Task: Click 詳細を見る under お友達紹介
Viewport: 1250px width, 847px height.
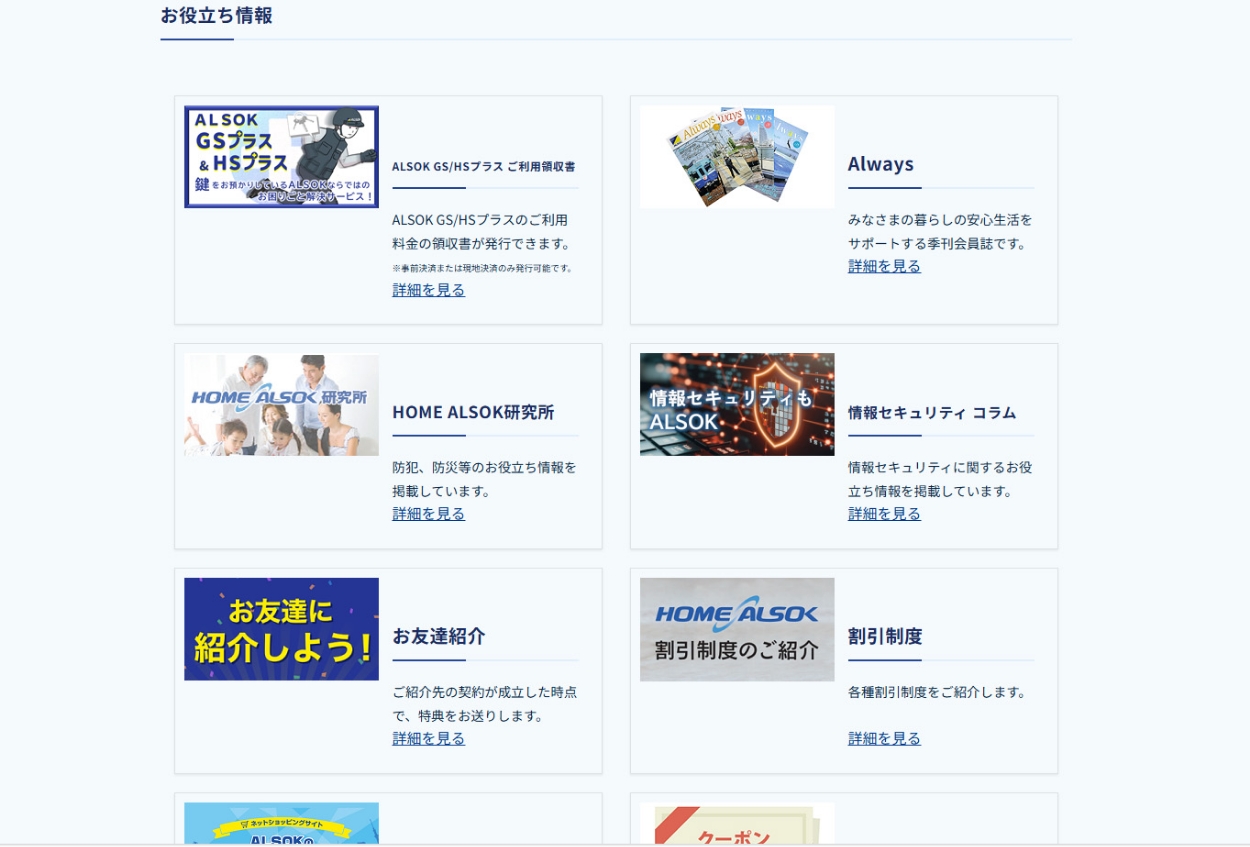Action: pos(428,739)
